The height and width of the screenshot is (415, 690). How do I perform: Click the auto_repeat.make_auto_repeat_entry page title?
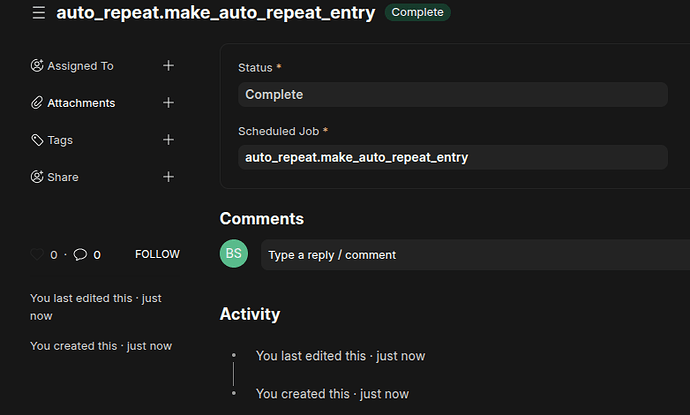pos(216,13)
